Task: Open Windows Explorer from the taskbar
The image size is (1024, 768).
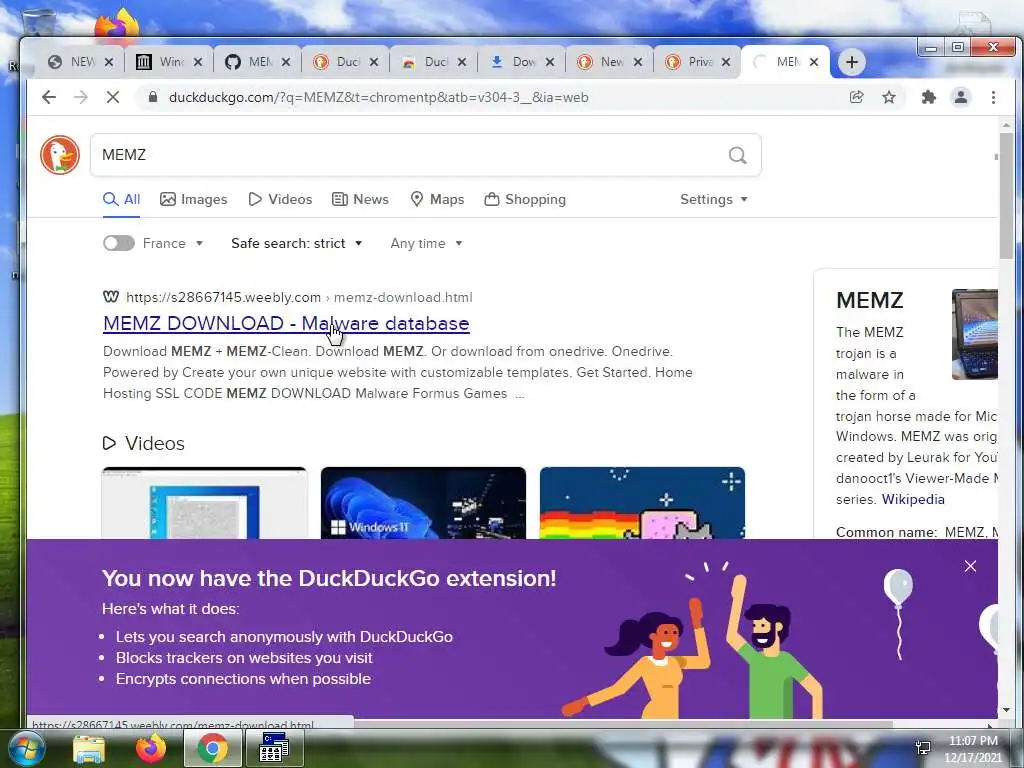Action: click(89, 748)
